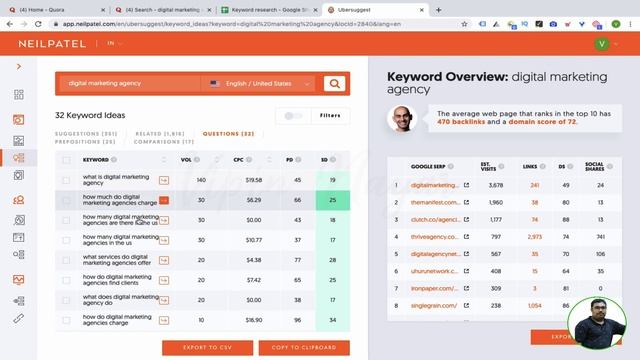Click the browser address bar URL
This screenshot has height=360, width=640.
tap(231, 24)
